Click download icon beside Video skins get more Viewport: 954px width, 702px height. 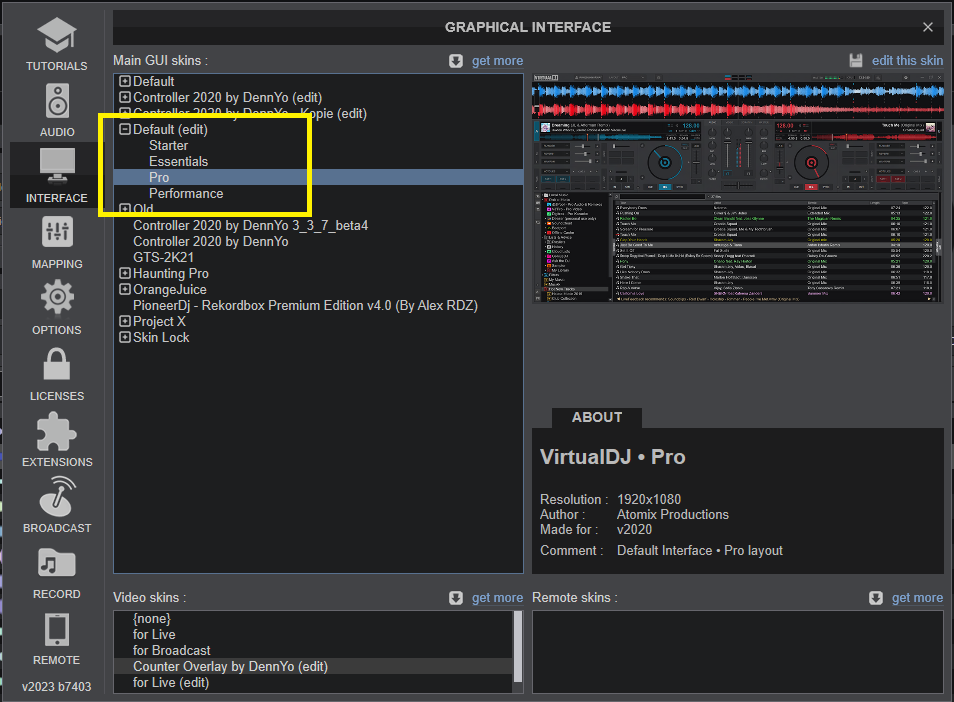tap(456, 598)
